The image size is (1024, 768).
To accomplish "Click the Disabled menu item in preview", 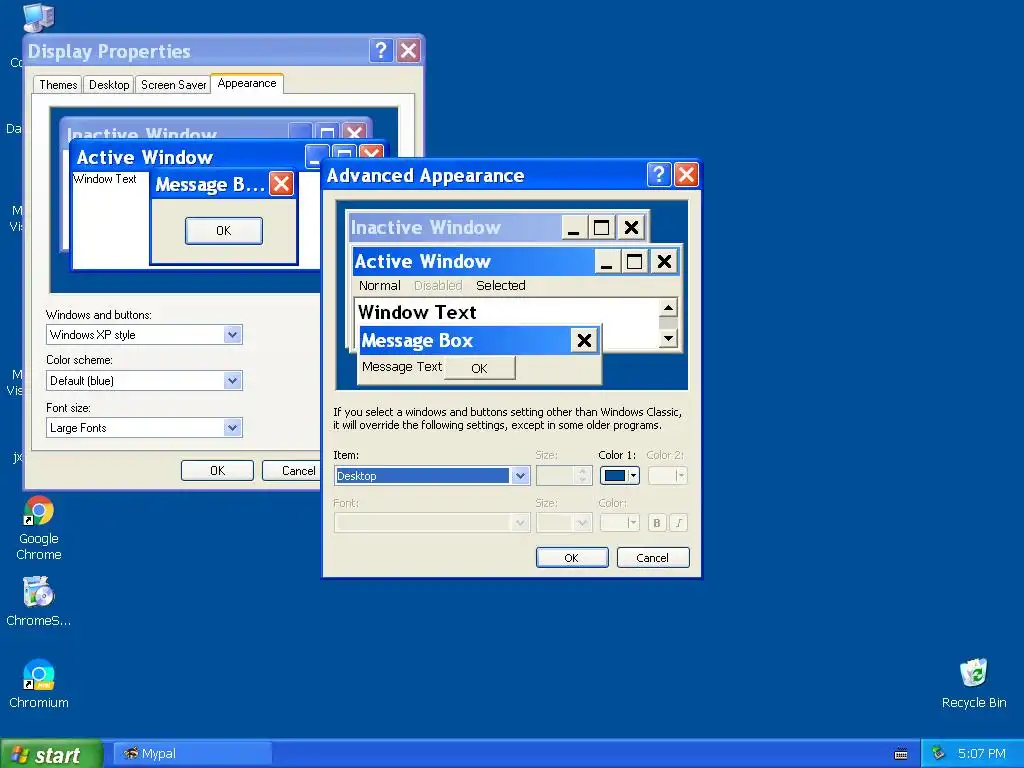I will coord(438,285).
